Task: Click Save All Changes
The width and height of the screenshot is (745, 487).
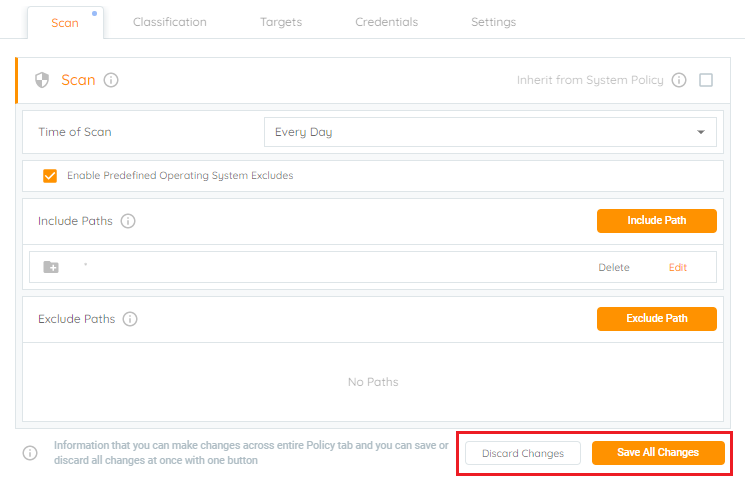Action: pyautogui.click(x=658, y=453)
